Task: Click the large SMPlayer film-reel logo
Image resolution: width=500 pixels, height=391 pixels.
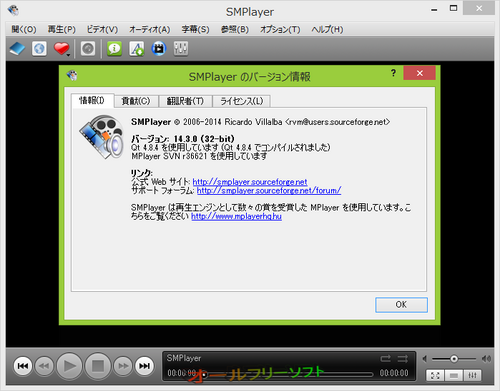Action: pyautogui.click(x=102, y=137)
